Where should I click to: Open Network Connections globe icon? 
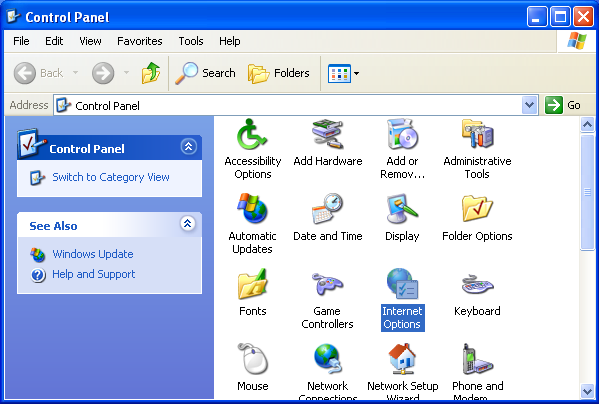pos(327,359)
